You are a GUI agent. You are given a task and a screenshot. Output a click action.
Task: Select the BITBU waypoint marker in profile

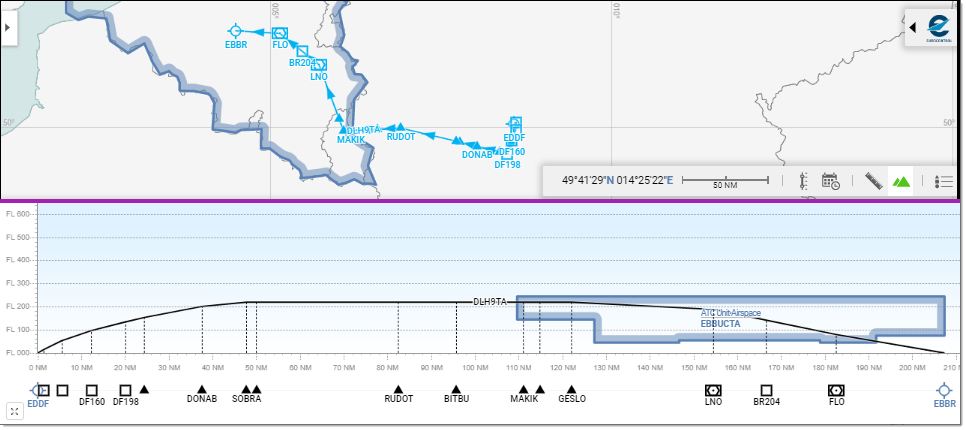click(456, 389)
